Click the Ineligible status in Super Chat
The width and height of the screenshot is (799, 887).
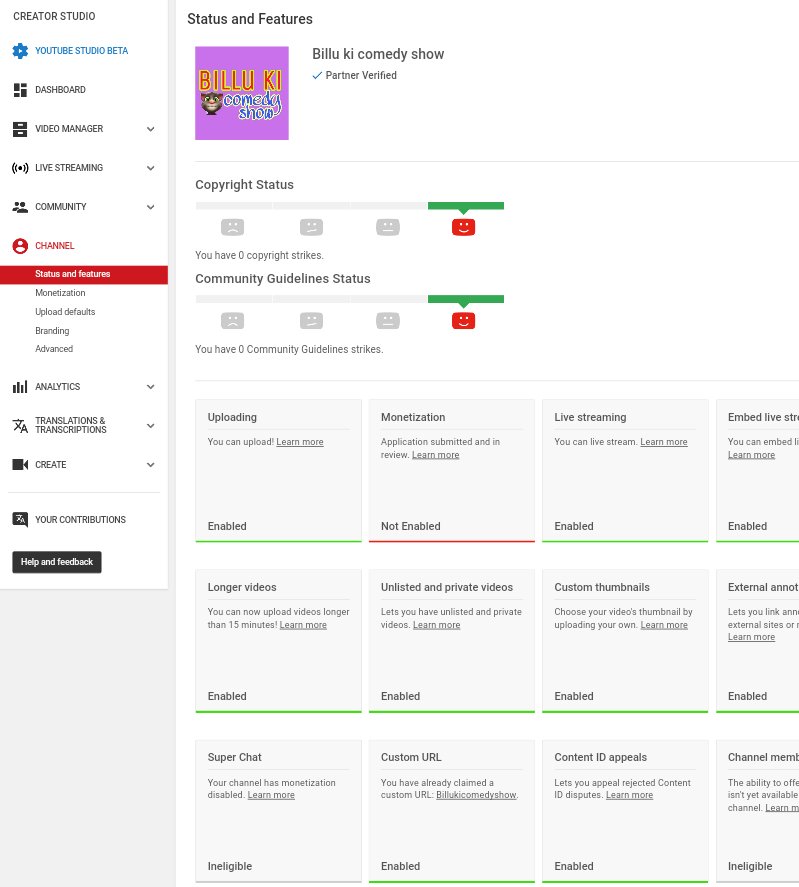pyautogui.click(x=230, y=866)
